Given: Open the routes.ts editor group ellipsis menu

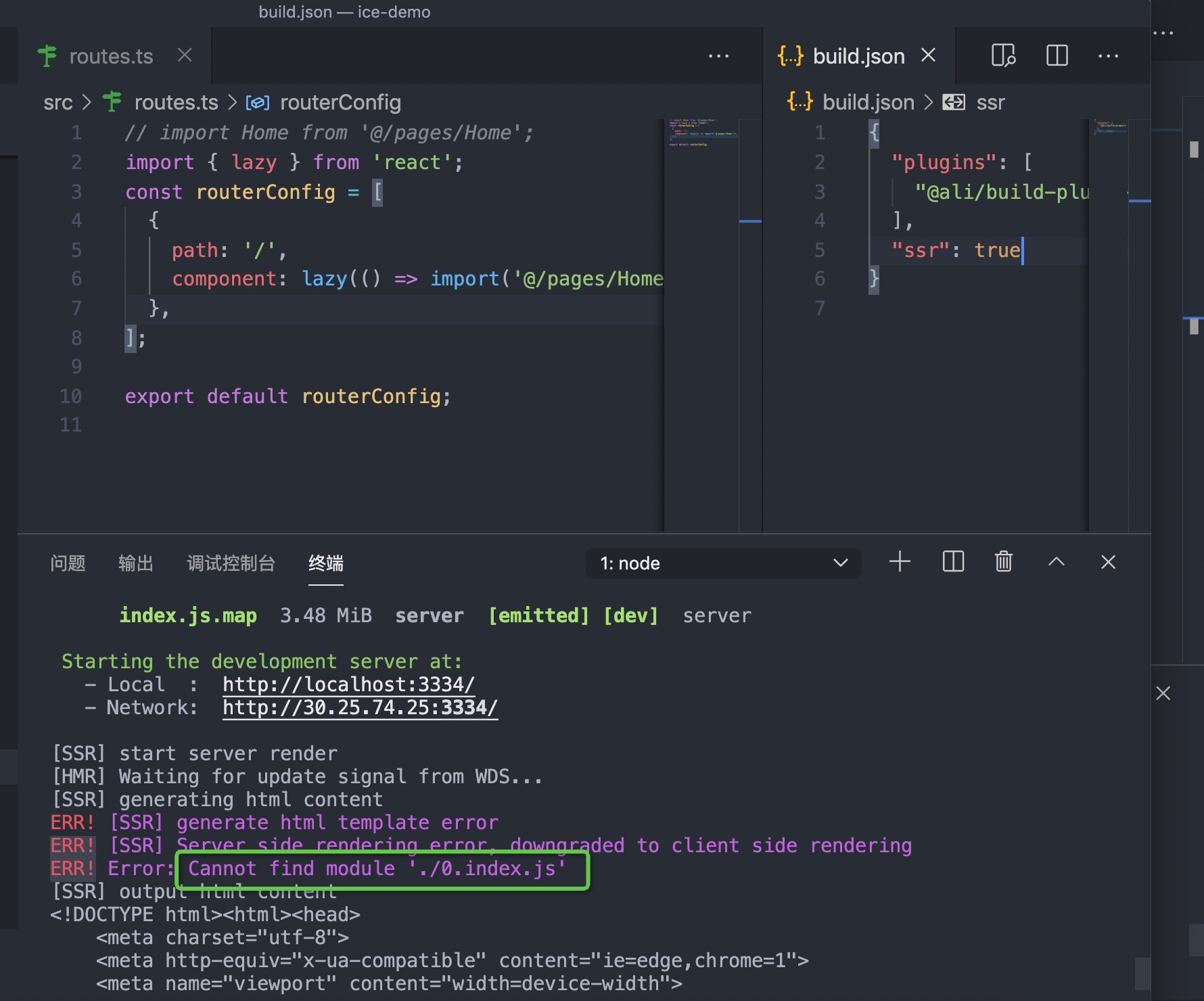Looking at the screenshot, I should (718, 55).
